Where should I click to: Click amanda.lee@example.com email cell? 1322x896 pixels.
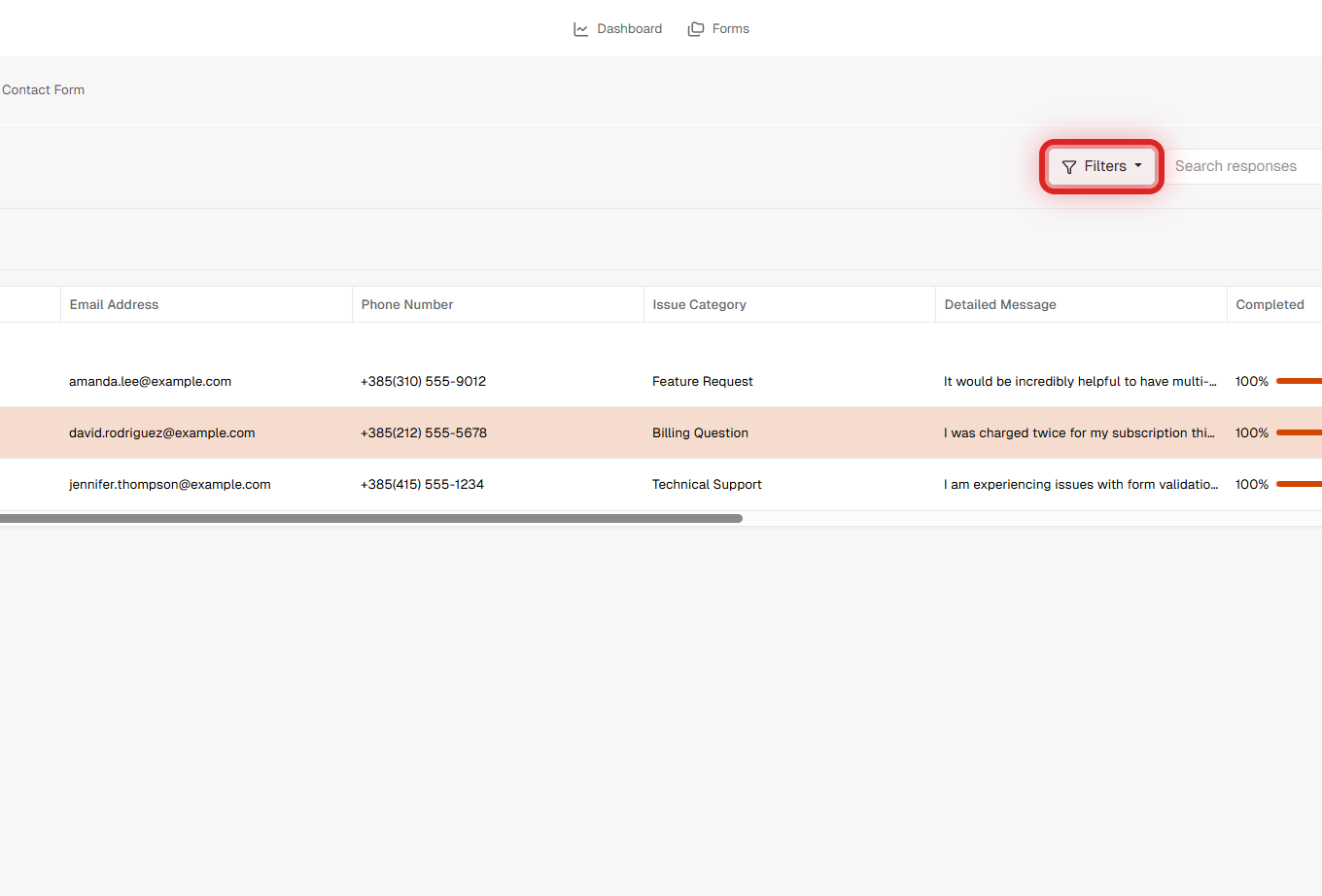tap(150, 381)
